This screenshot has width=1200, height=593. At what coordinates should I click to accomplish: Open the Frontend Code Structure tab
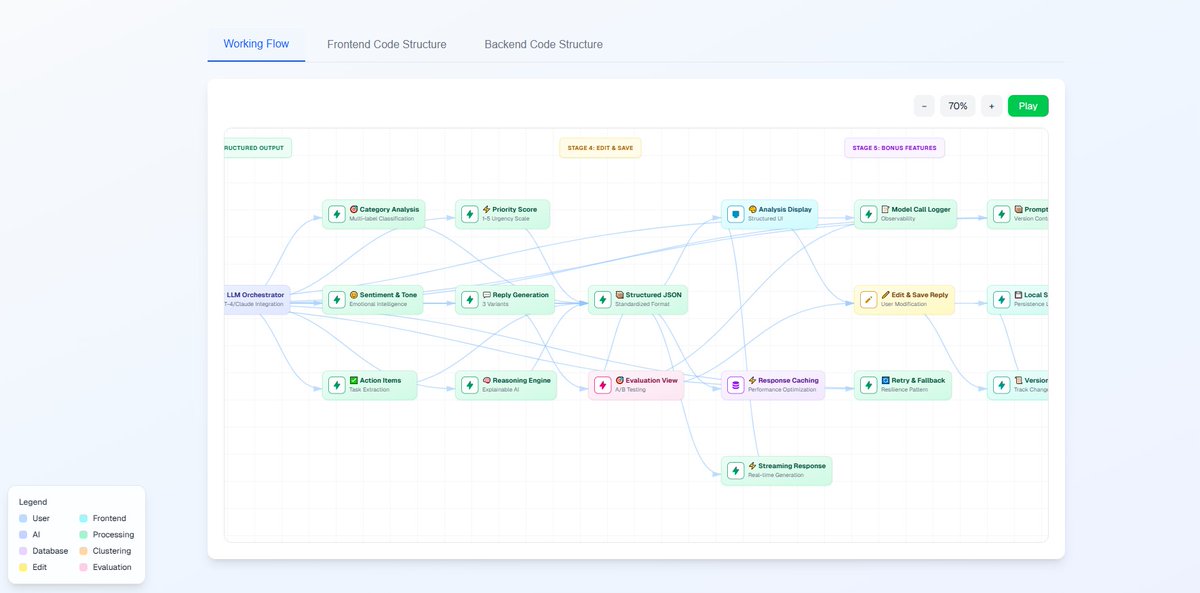387,44
